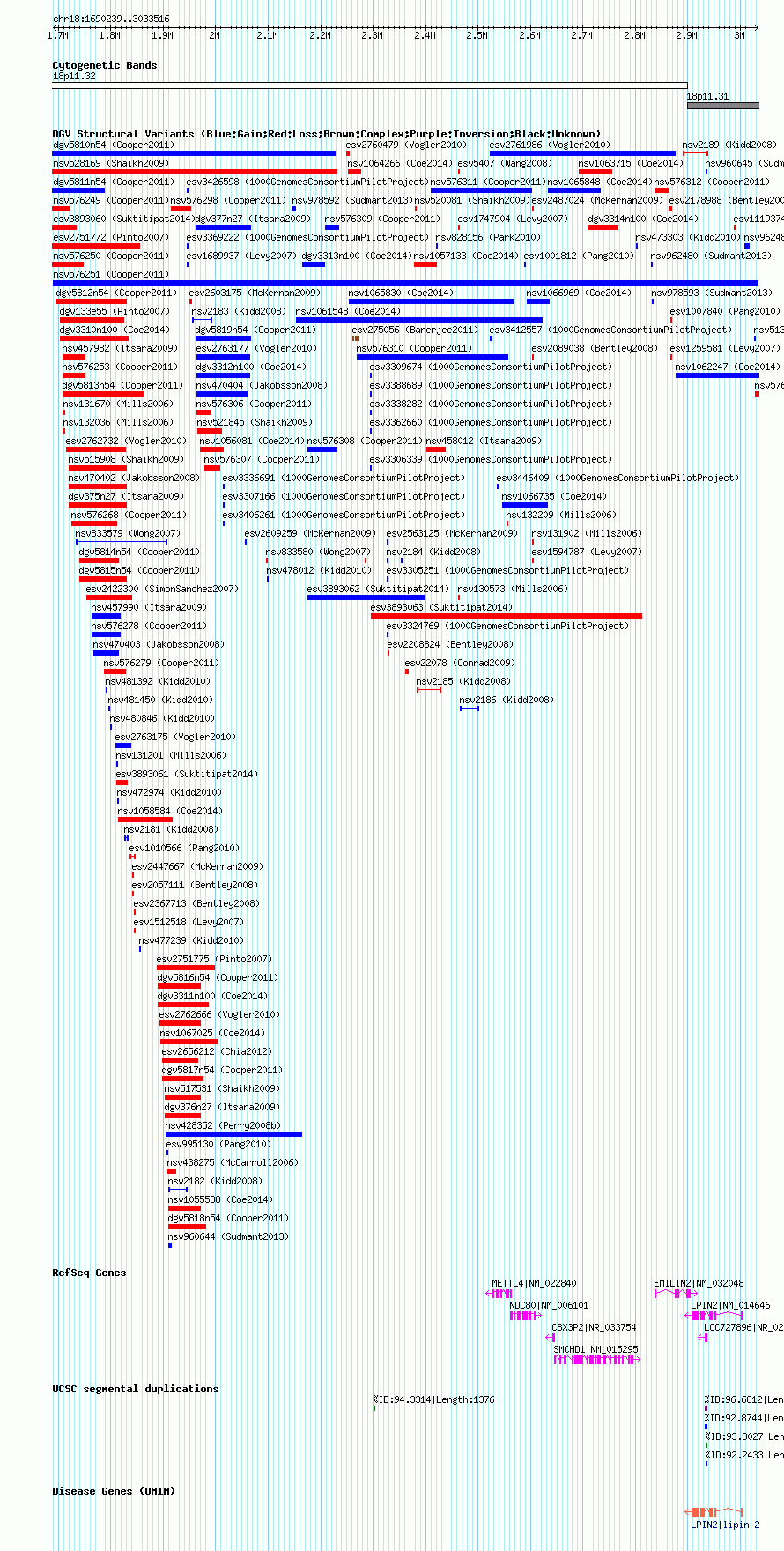Screen dimensions: 784x1551
Task: Select EMILIN2|NM_032048 gene label
Action: pos(699,1283)
